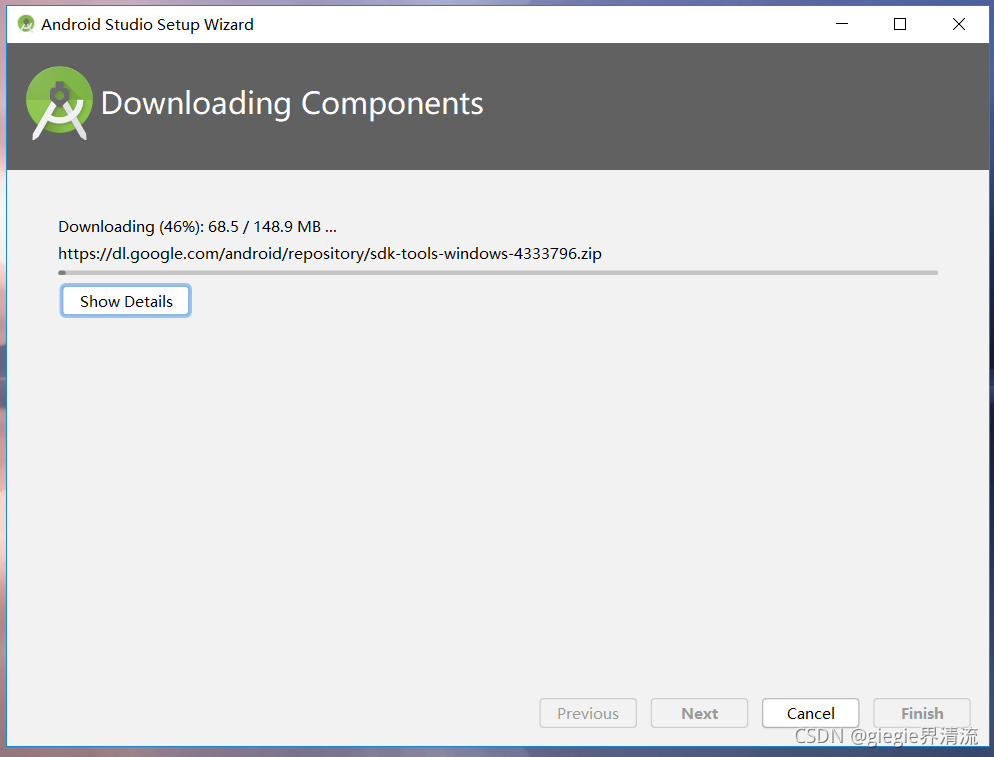Click the 'Downloading (46%)' status text
The width and height of the screenshot is (994, 757).
(x=197, y=226)
